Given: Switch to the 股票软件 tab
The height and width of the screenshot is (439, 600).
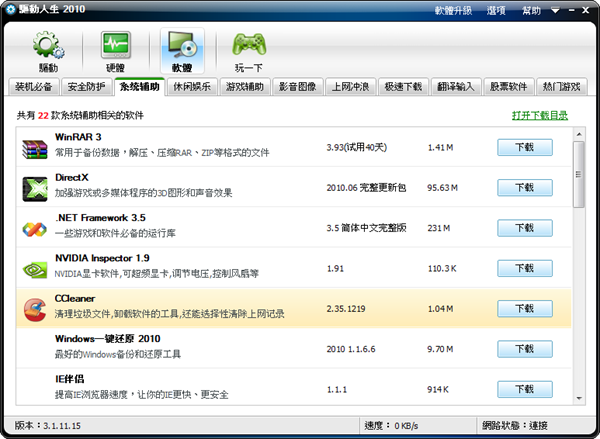Looking at the screenshot, I should (x=509, y=87).
